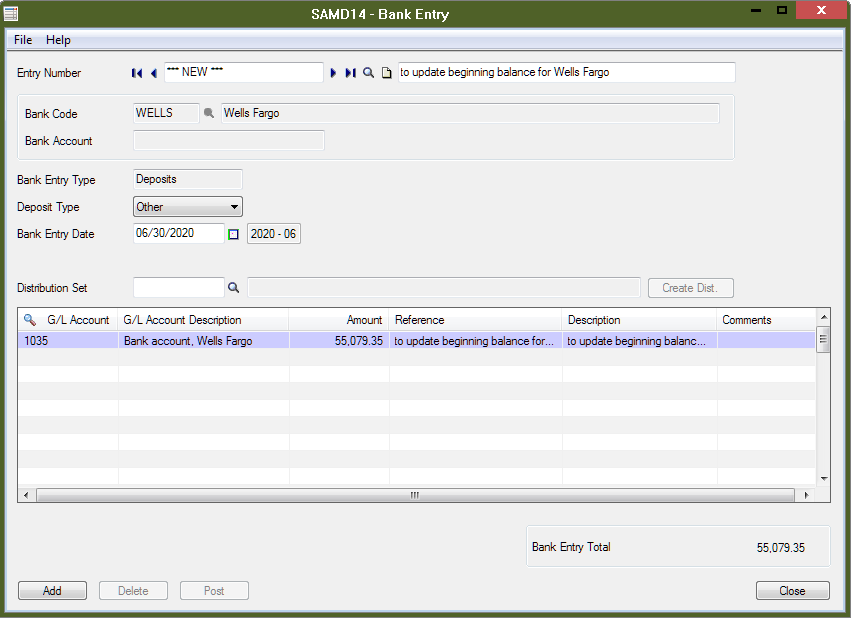Click previous entry navigation arrow

[x=153, y=73]
